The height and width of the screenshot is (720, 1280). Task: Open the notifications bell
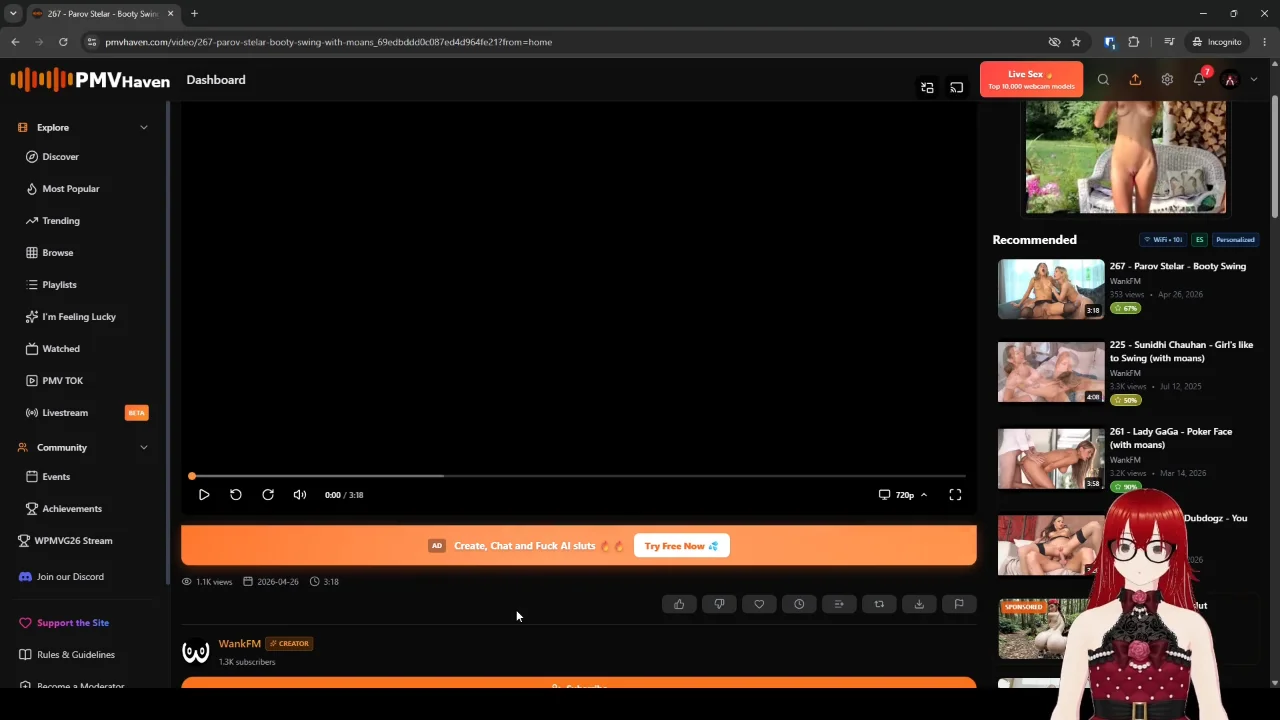[1199, 80]
